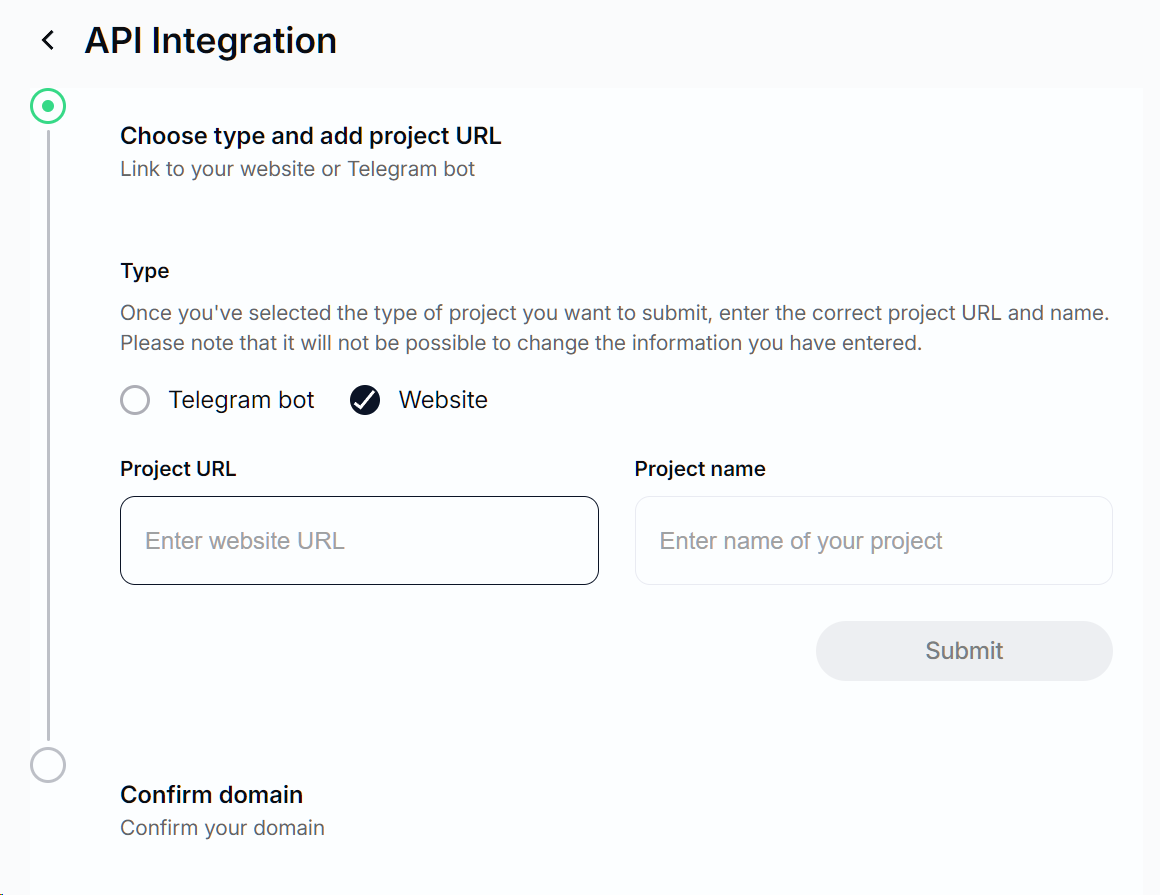Select the Telegram bot radio button
The image size is (1160, 895).
pos(135,401)
